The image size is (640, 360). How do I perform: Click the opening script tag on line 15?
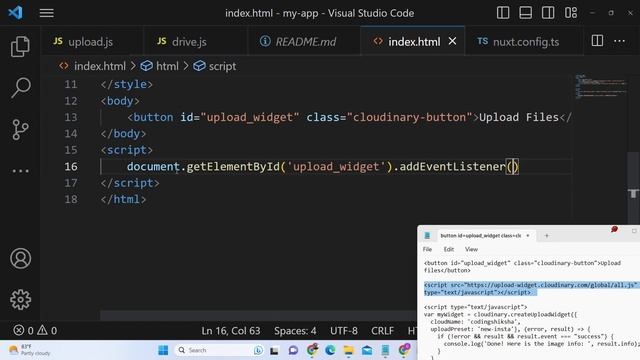click(127, 150)
